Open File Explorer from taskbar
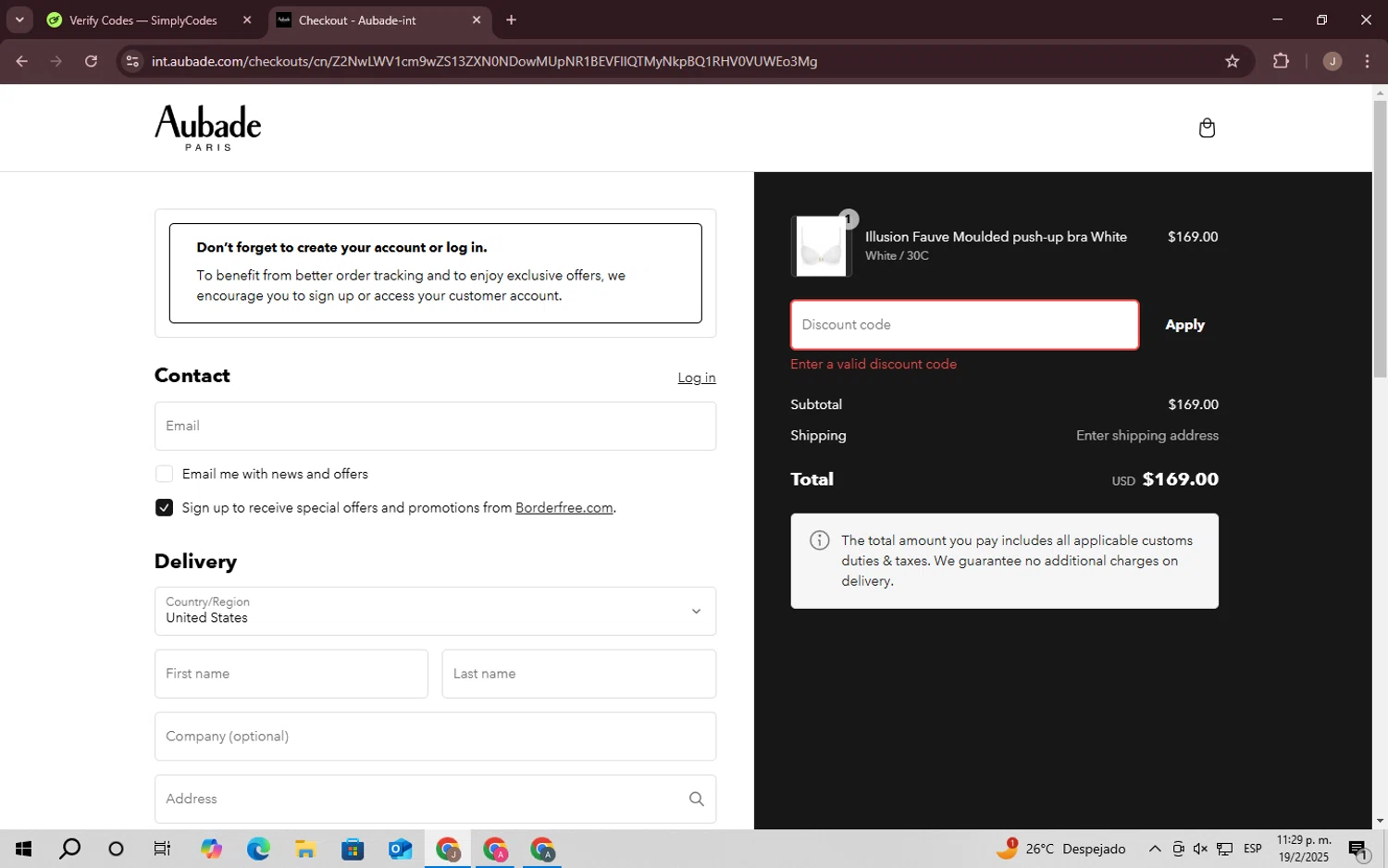This screenshot has height=868, width=1388. pos(305,849)
